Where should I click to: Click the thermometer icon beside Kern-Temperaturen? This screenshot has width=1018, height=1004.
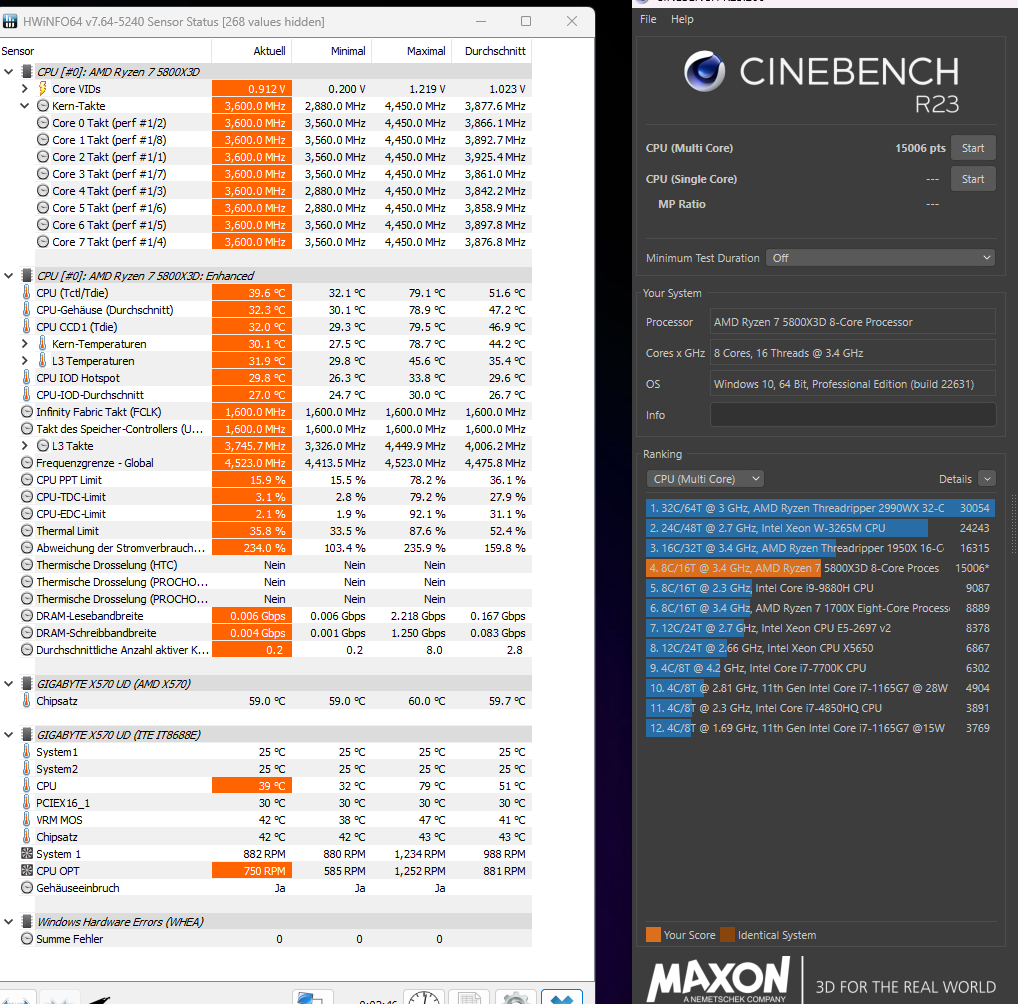coord(42,343)
